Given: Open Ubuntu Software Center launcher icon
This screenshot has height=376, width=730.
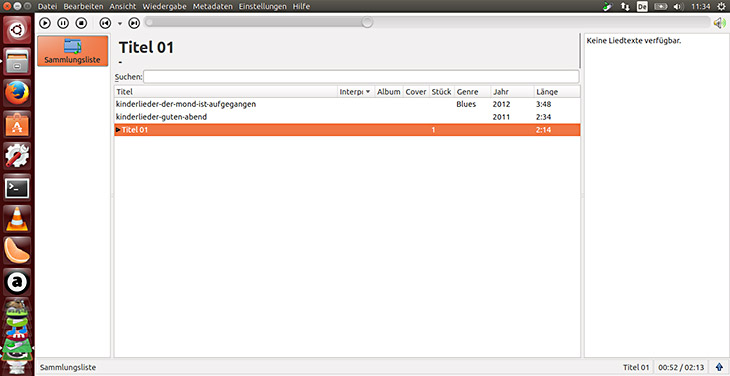Looking at the screenshot, I should (x=17, y=124).
